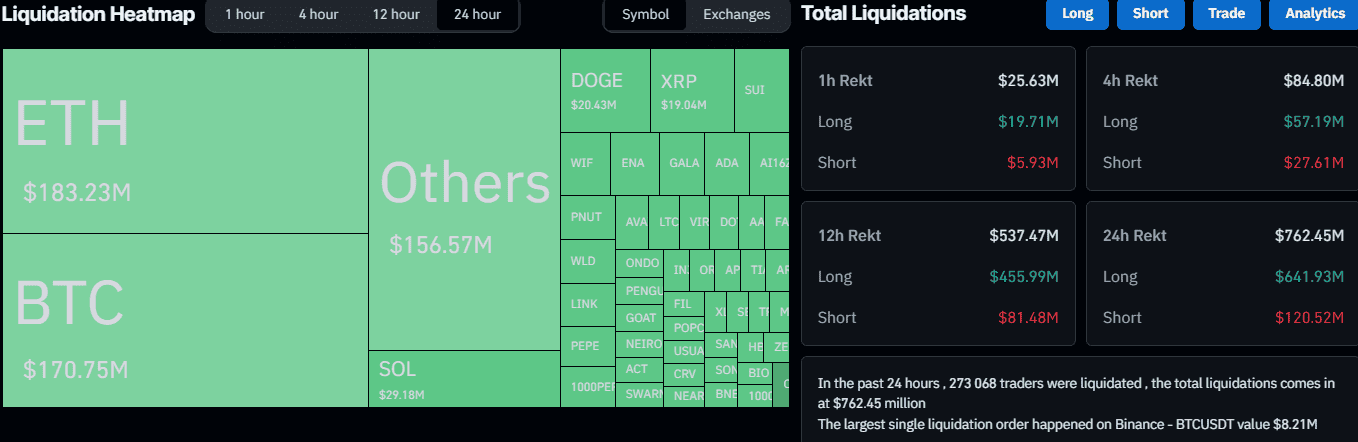
Task: Click the SOL heatmap tile
Action: pyautogui.click(x=464, y=378)
